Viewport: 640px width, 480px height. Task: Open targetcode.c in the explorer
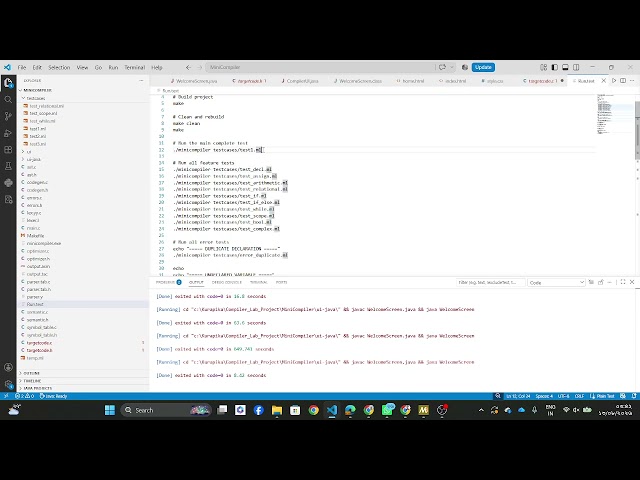coord(39,342)
